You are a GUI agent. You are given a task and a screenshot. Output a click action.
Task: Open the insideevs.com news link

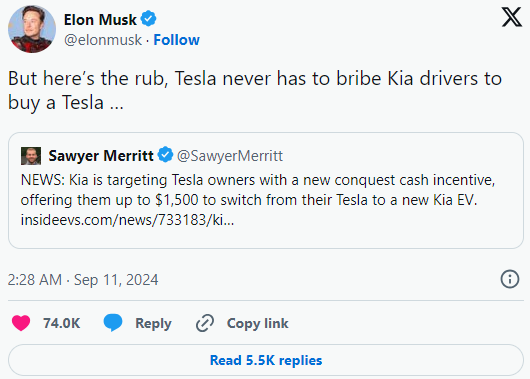[127, 220]
